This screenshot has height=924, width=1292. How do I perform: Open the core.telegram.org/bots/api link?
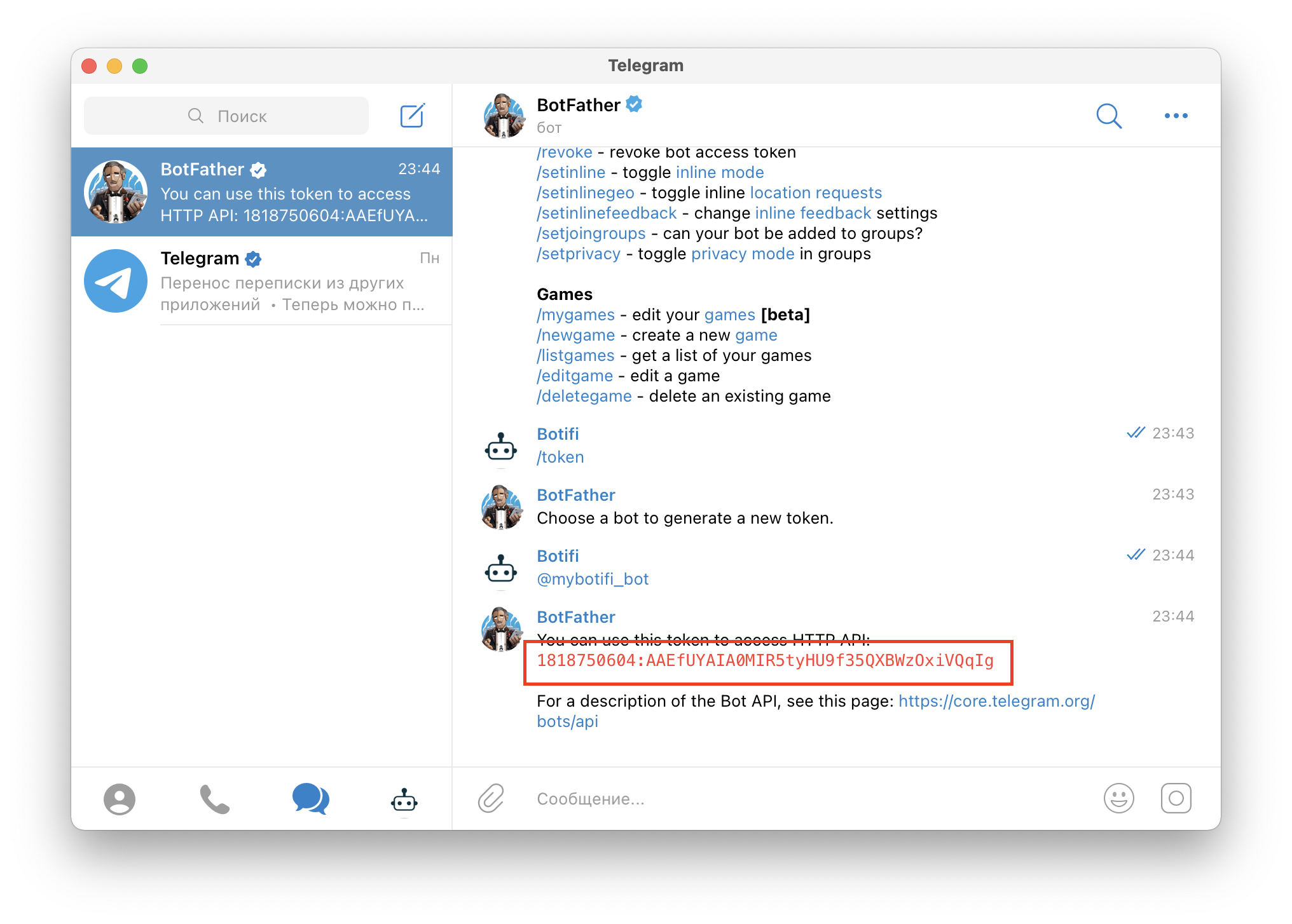pyautogui.click(x=996, y=701)
